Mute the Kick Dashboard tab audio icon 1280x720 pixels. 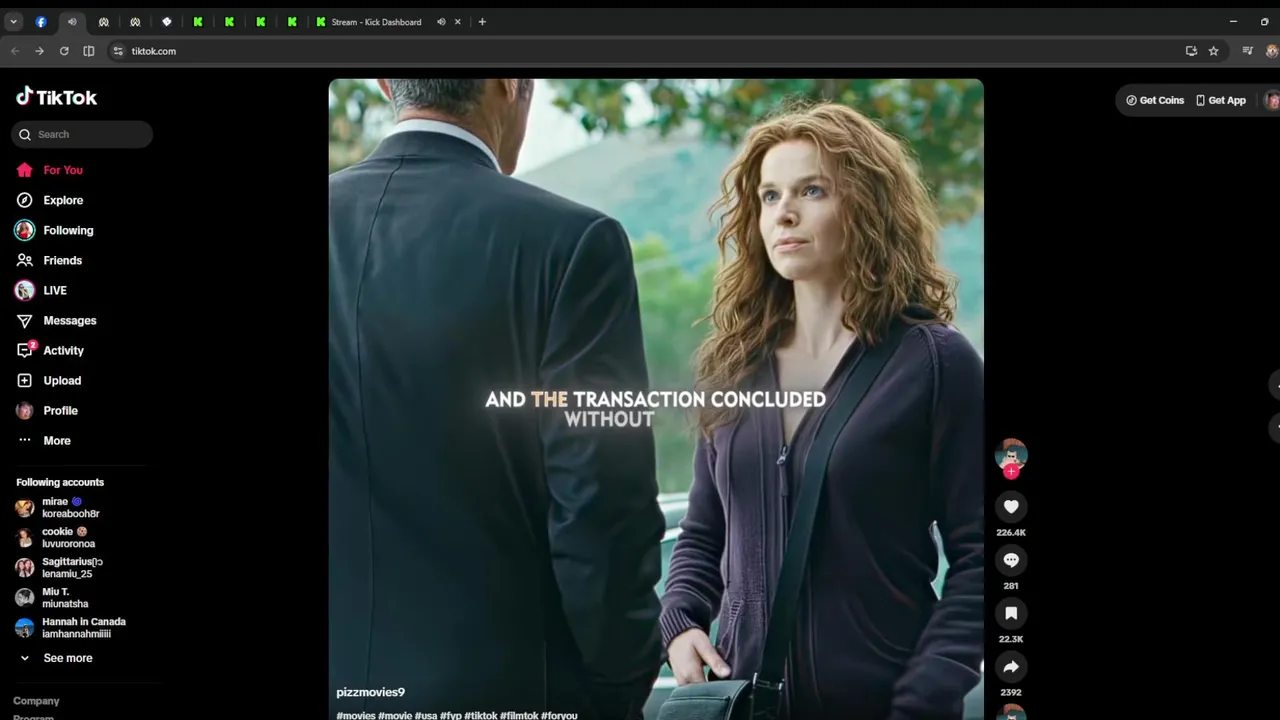[441, 22]
